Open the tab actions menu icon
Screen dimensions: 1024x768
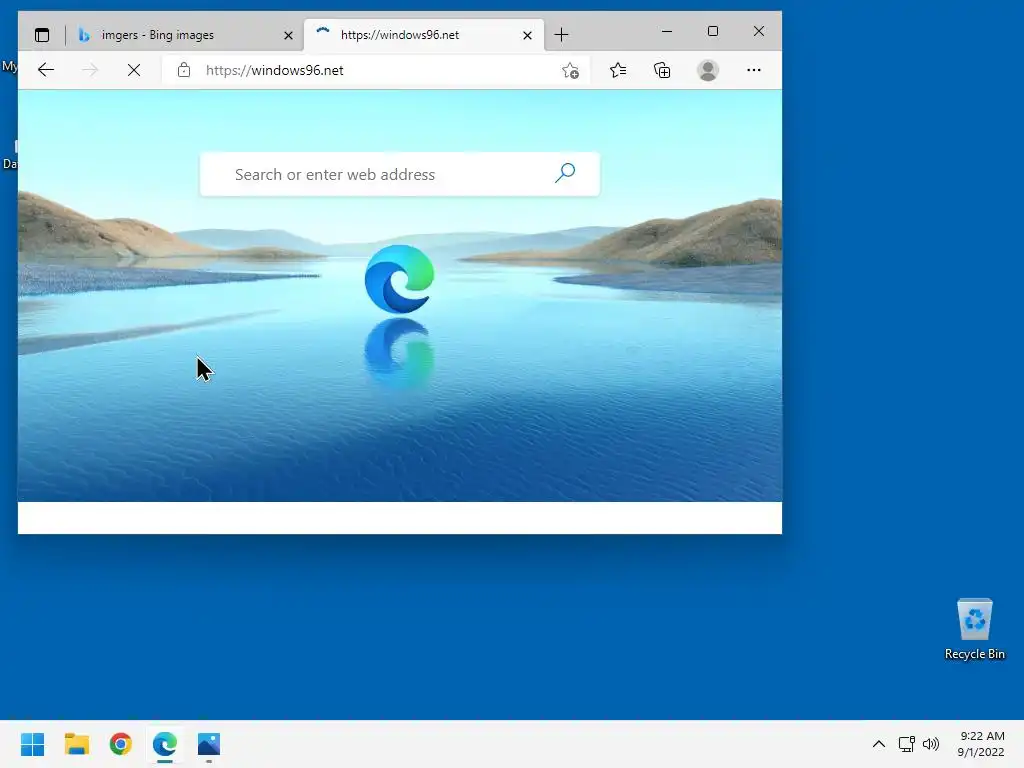point(42,35)
